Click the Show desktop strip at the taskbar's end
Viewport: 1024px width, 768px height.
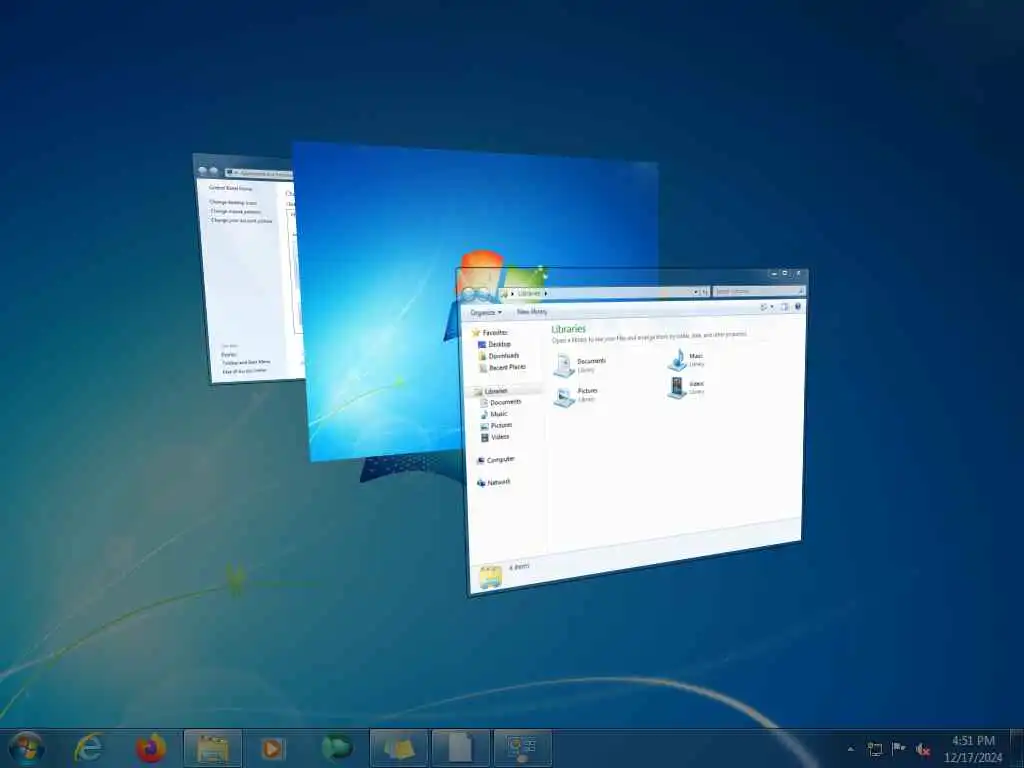(1017, 748)
